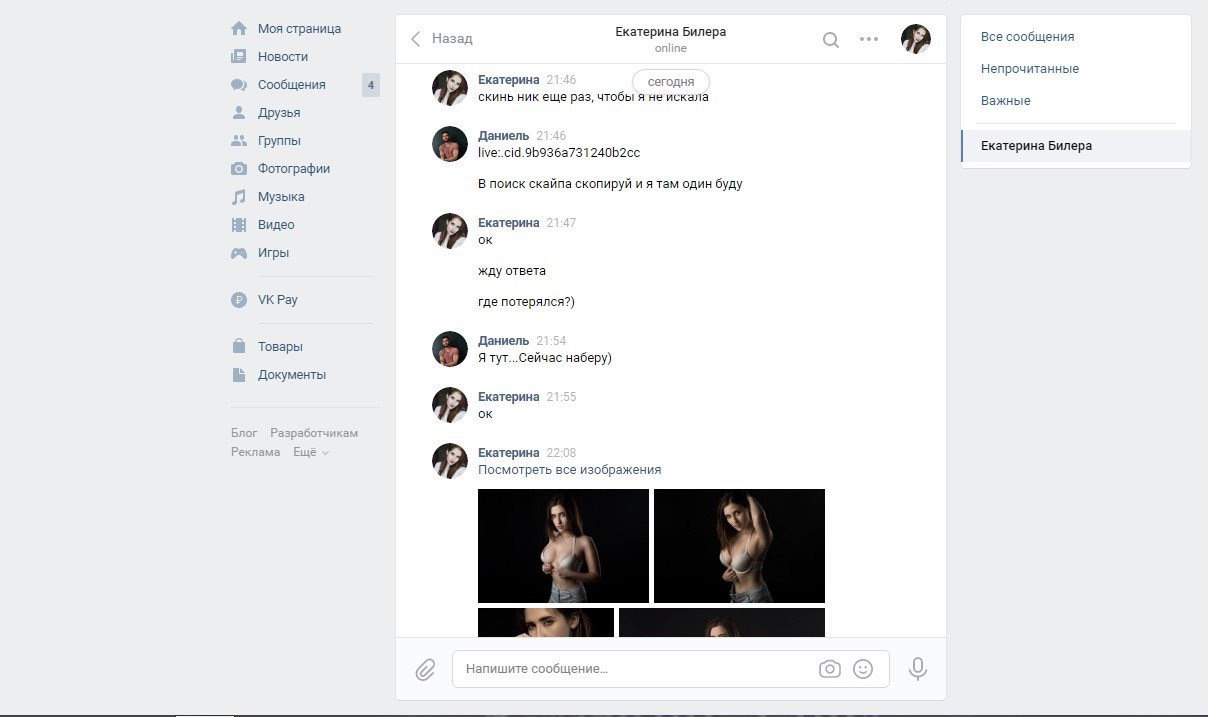1208x717 pixels.
Task: Click the search icon in chat header
Action: (830, 40)
